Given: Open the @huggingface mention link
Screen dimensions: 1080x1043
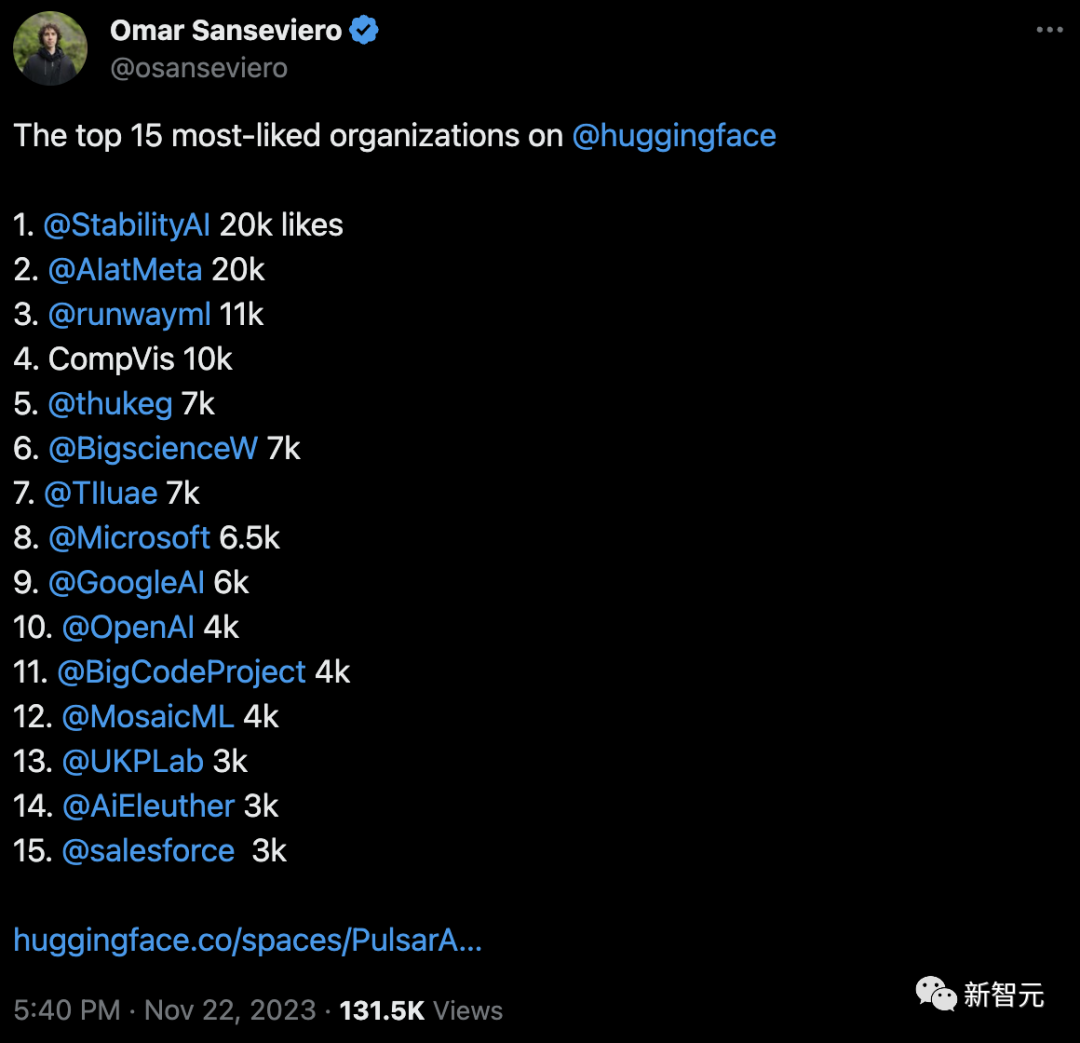Looking at the screenshot, I should [x=673, y=136].
